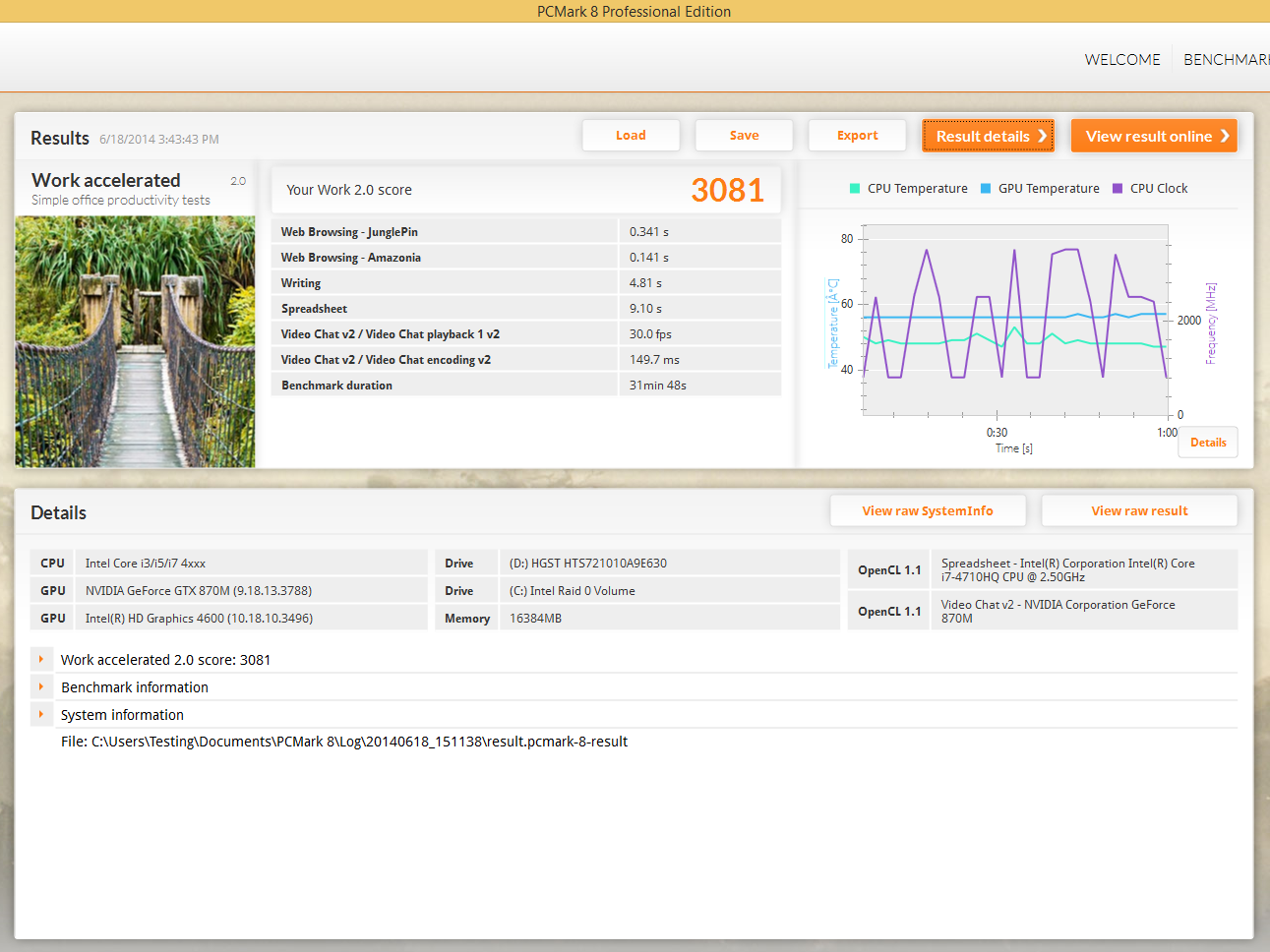Click the result file path text
Screen dimensions: 1270x952
pyautogui.click(x=344, y=742)
